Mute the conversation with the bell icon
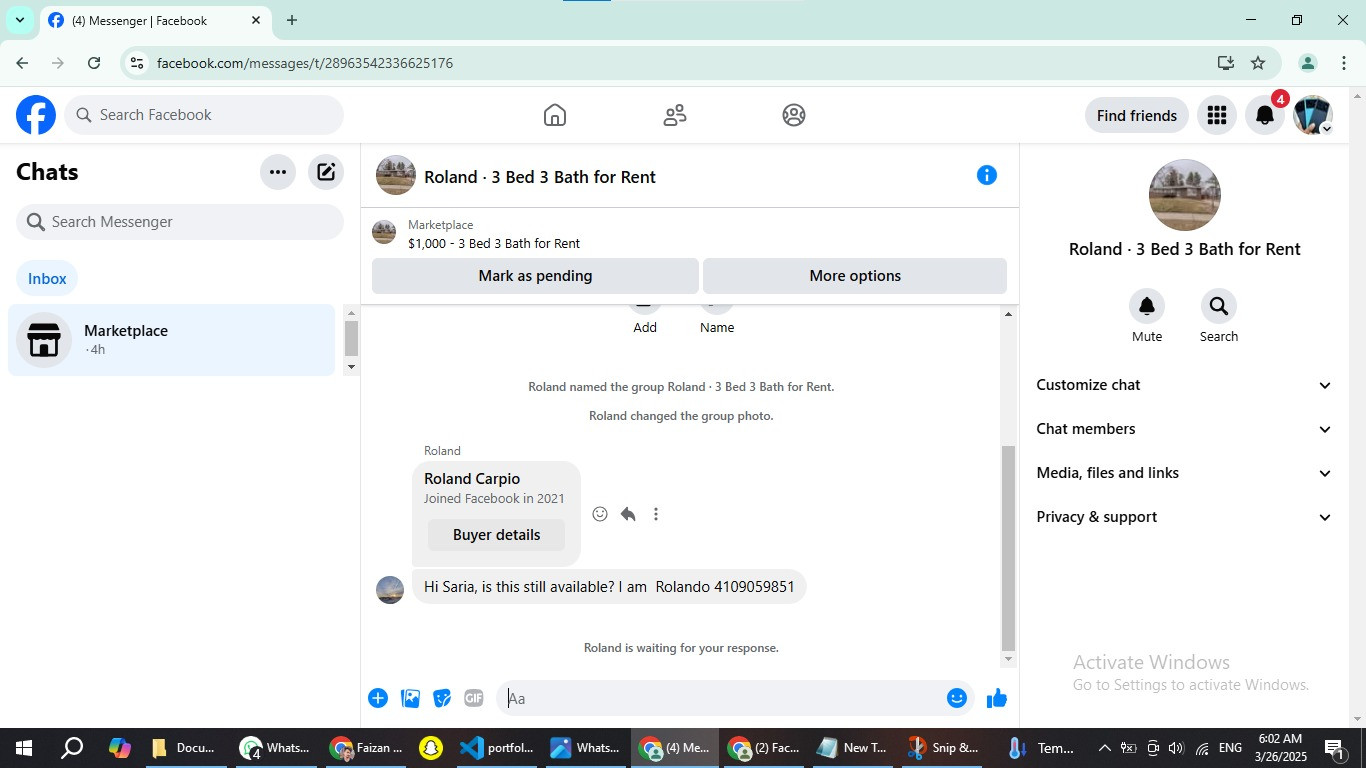Image resolution: width=1366 pixels, height=768 pixels. (1147, 306)
